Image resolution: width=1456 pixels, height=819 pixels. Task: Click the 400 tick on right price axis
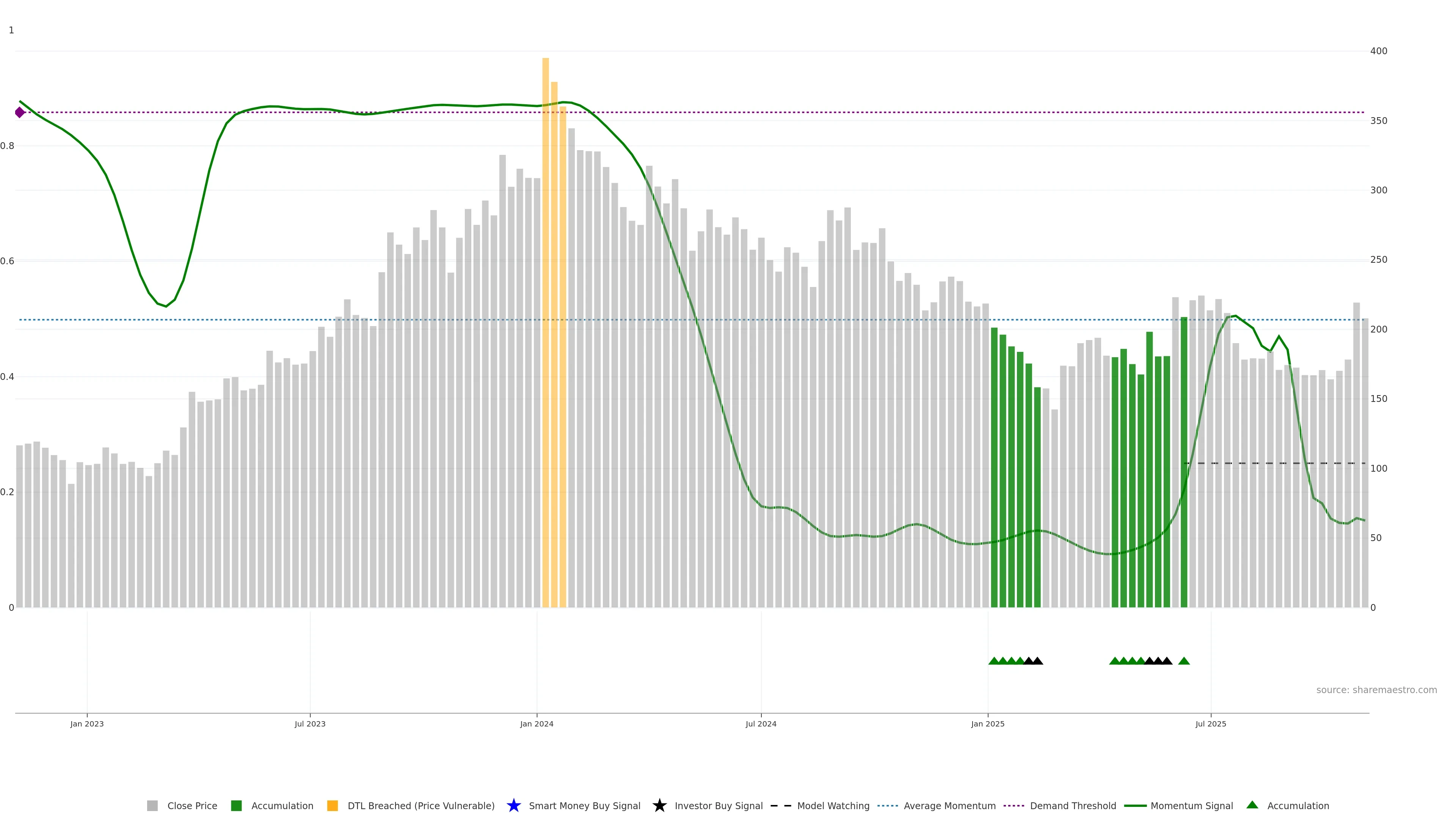1379,51
